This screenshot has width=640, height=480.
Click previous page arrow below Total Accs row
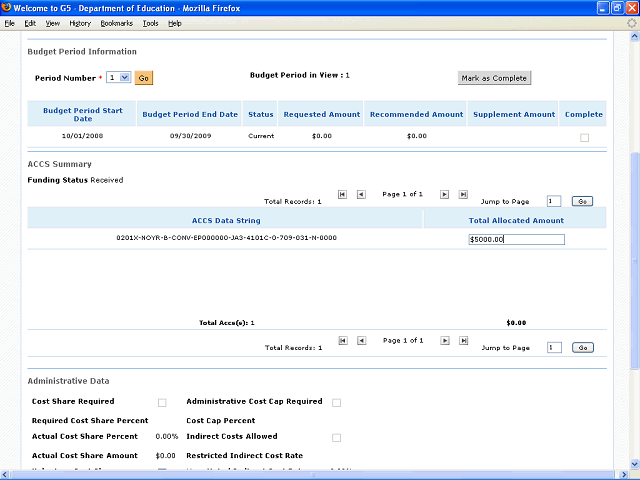click(361, 341)
